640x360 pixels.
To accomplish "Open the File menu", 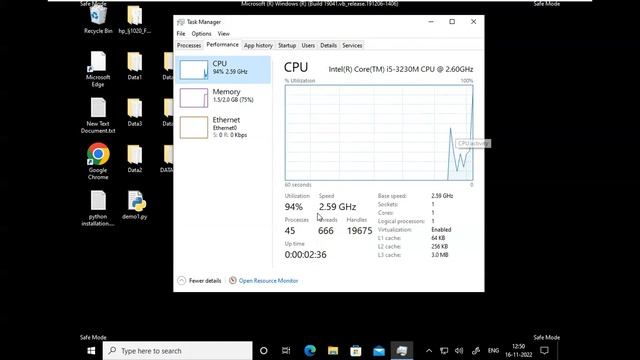I will coord(181,34).
